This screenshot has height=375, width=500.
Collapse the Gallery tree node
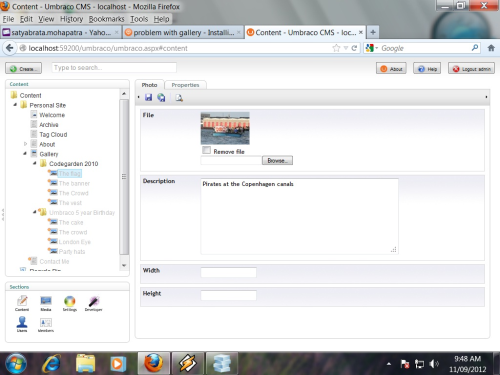25,154
